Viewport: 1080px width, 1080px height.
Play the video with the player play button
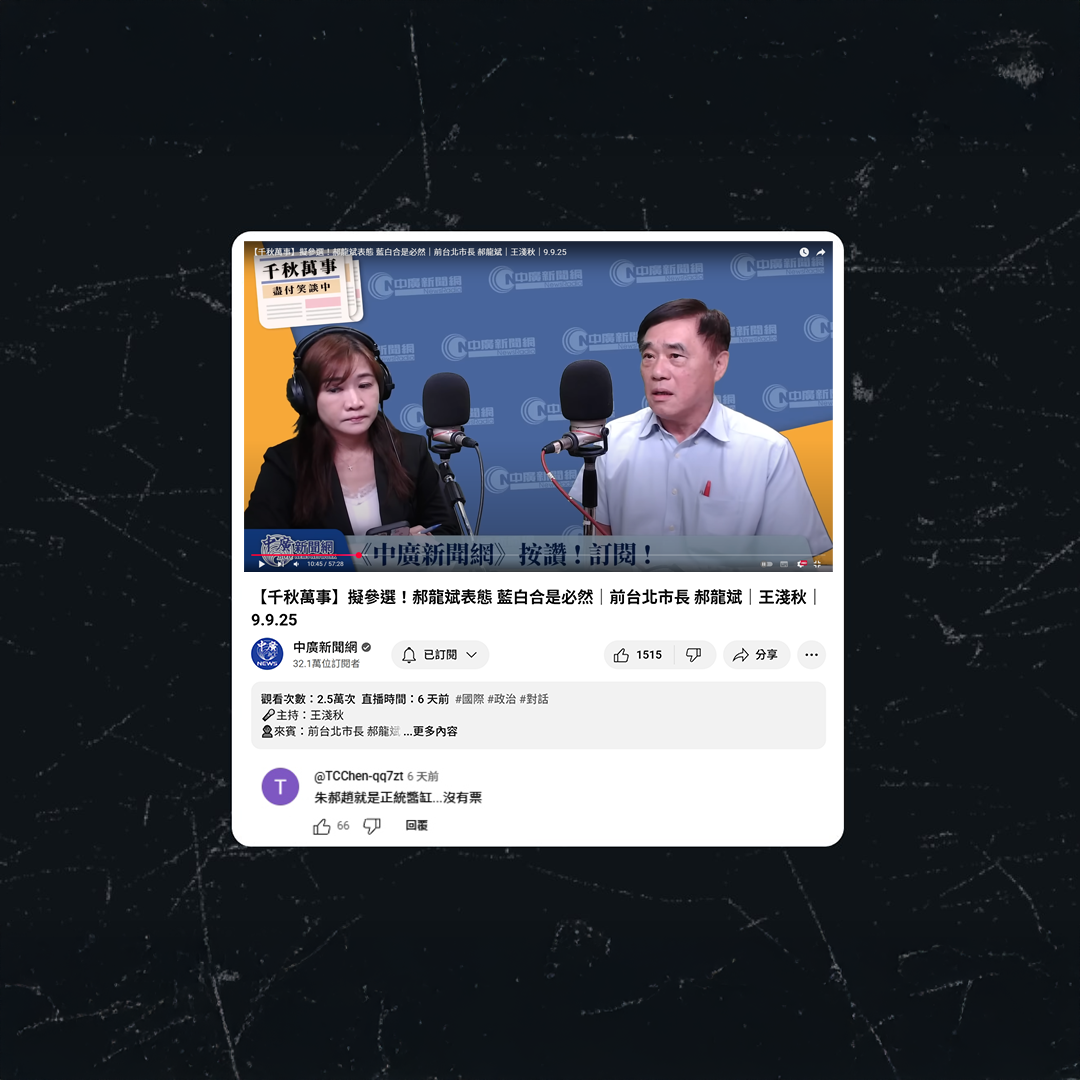pos(262,563)
